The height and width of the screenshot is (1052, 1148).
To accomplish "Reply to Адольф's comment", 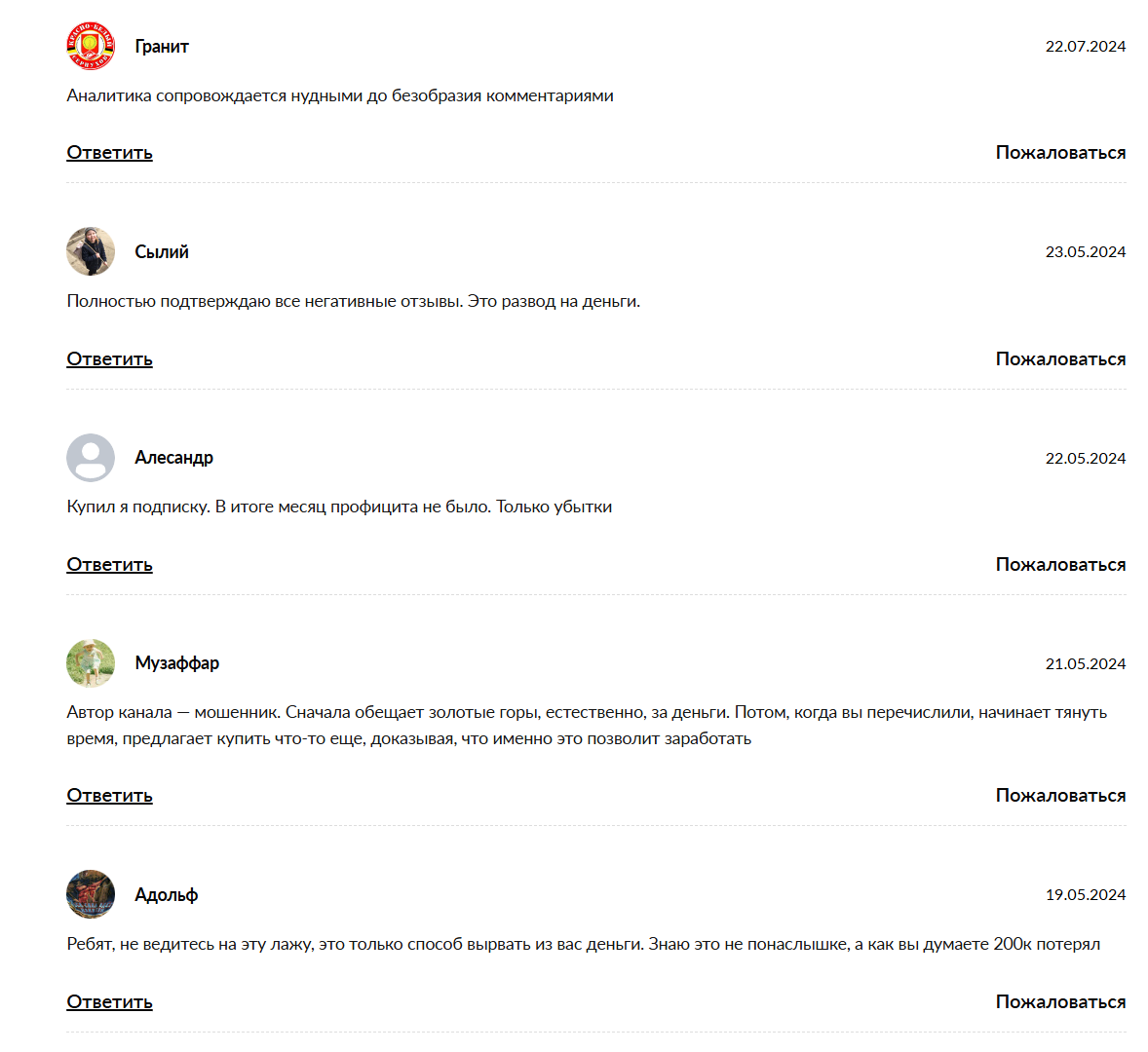I will [x=109, y=1002].
